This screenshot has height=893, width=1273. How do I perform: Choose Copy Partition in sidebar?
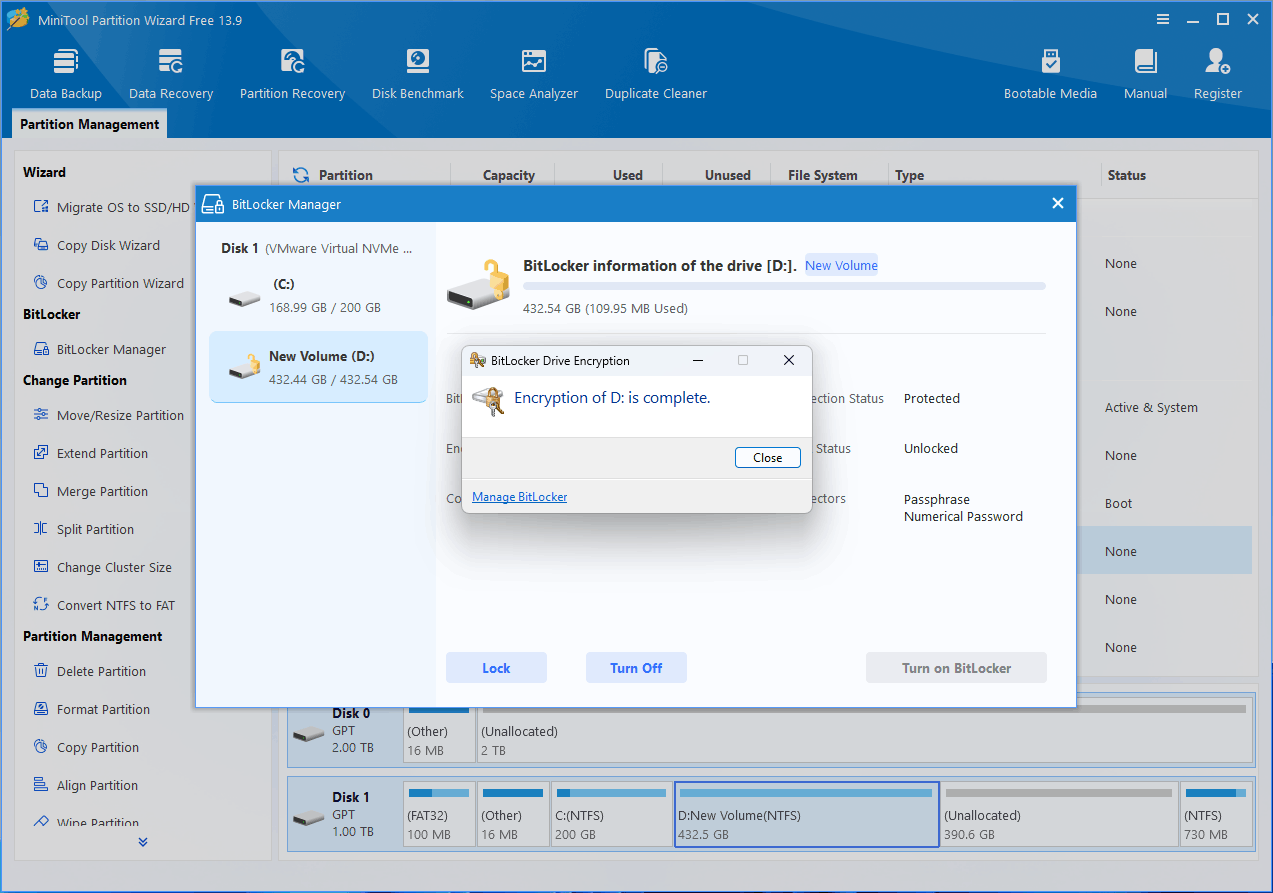point(86,747)
